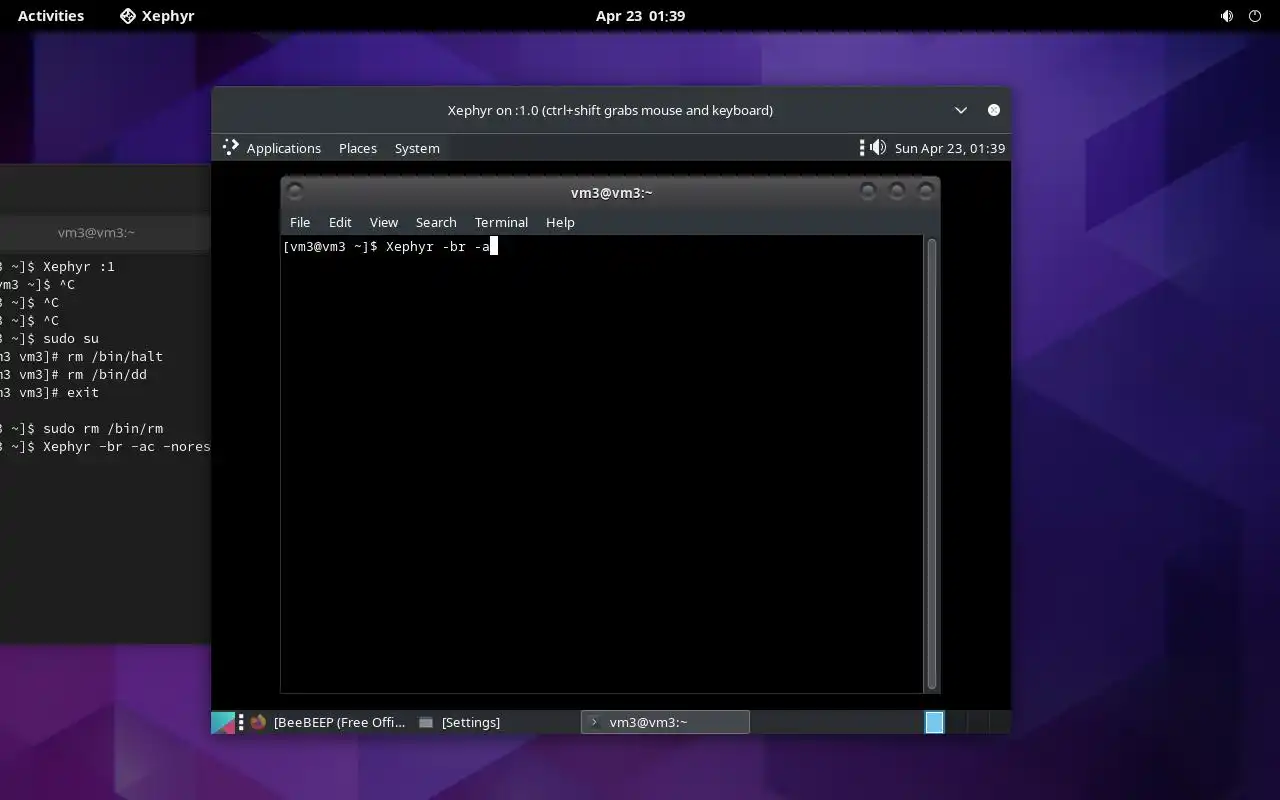
Task: Close the inner vm3@vm3 terminal window
Action: click(x=926, y=191)
